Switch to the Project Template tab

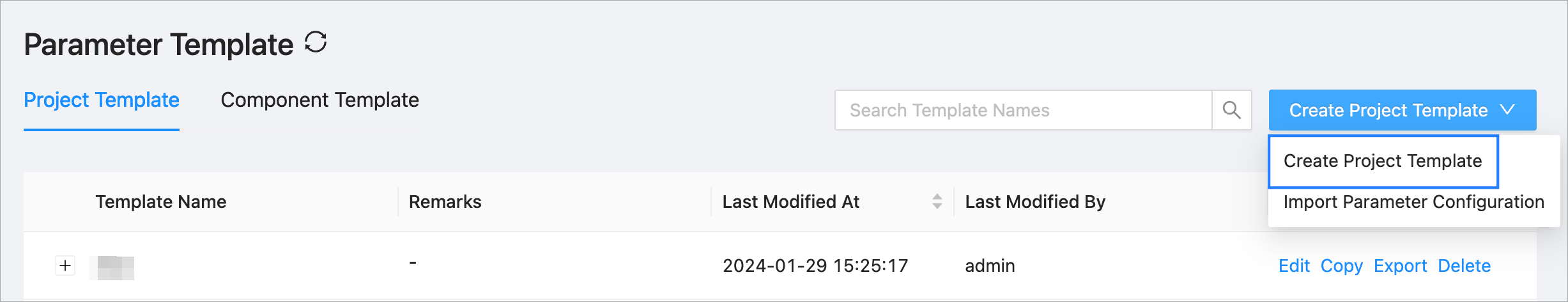pos(102,100)
